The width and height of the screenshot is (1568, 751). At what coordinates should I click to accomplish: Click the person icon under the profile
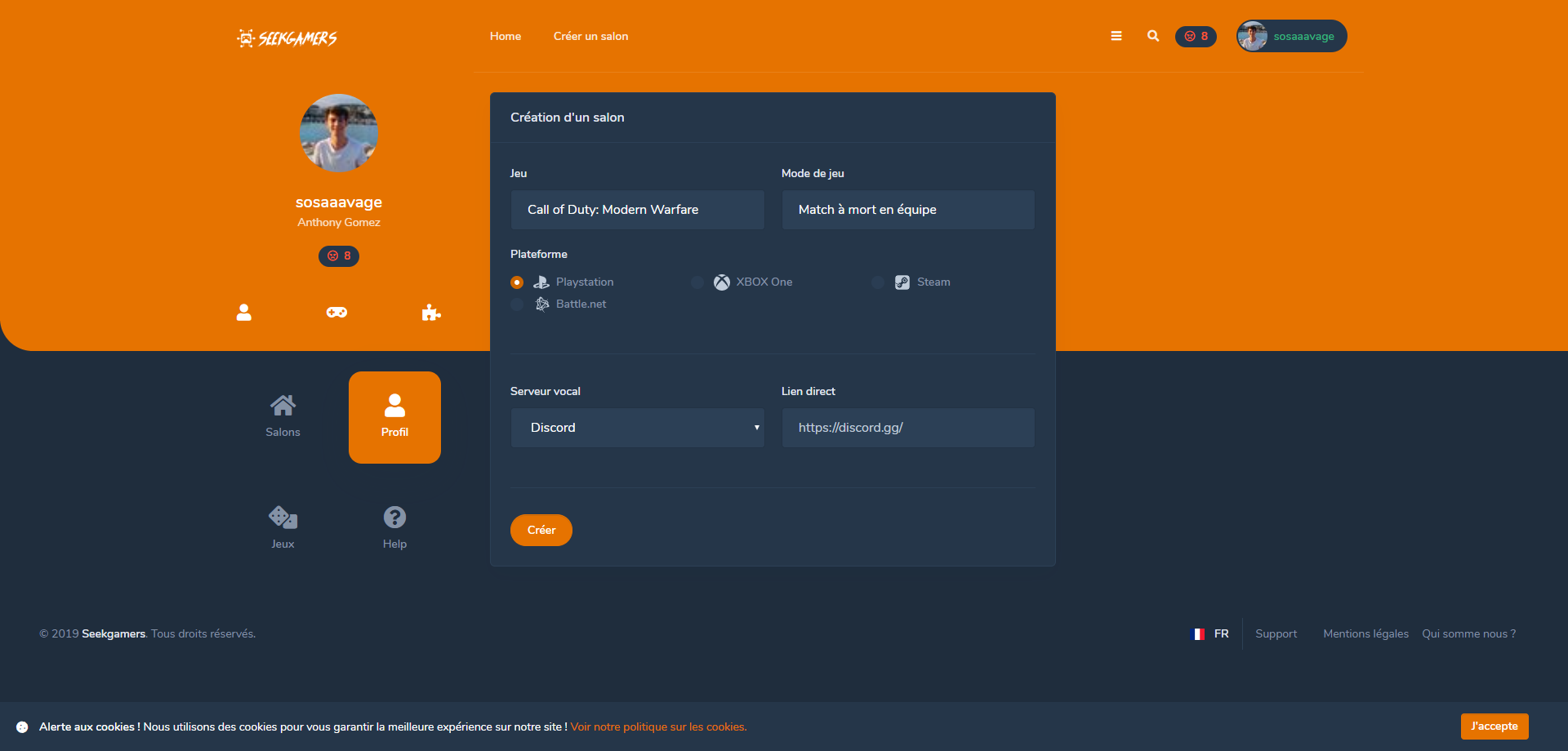coord(244,313)
